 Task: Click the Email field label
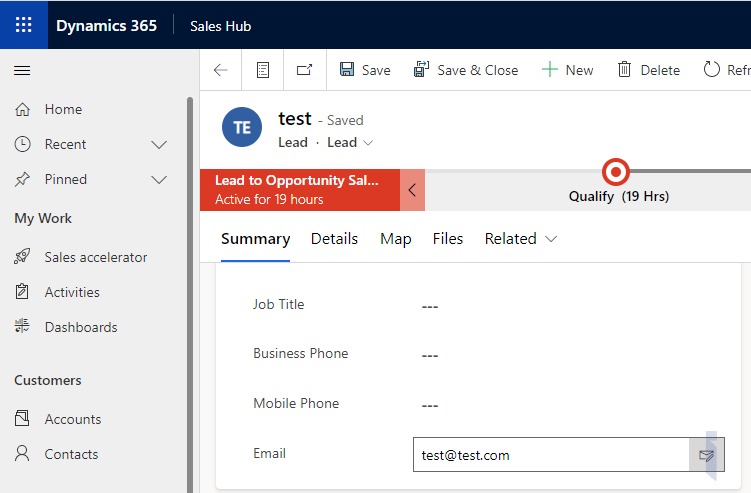click(269, 453)
